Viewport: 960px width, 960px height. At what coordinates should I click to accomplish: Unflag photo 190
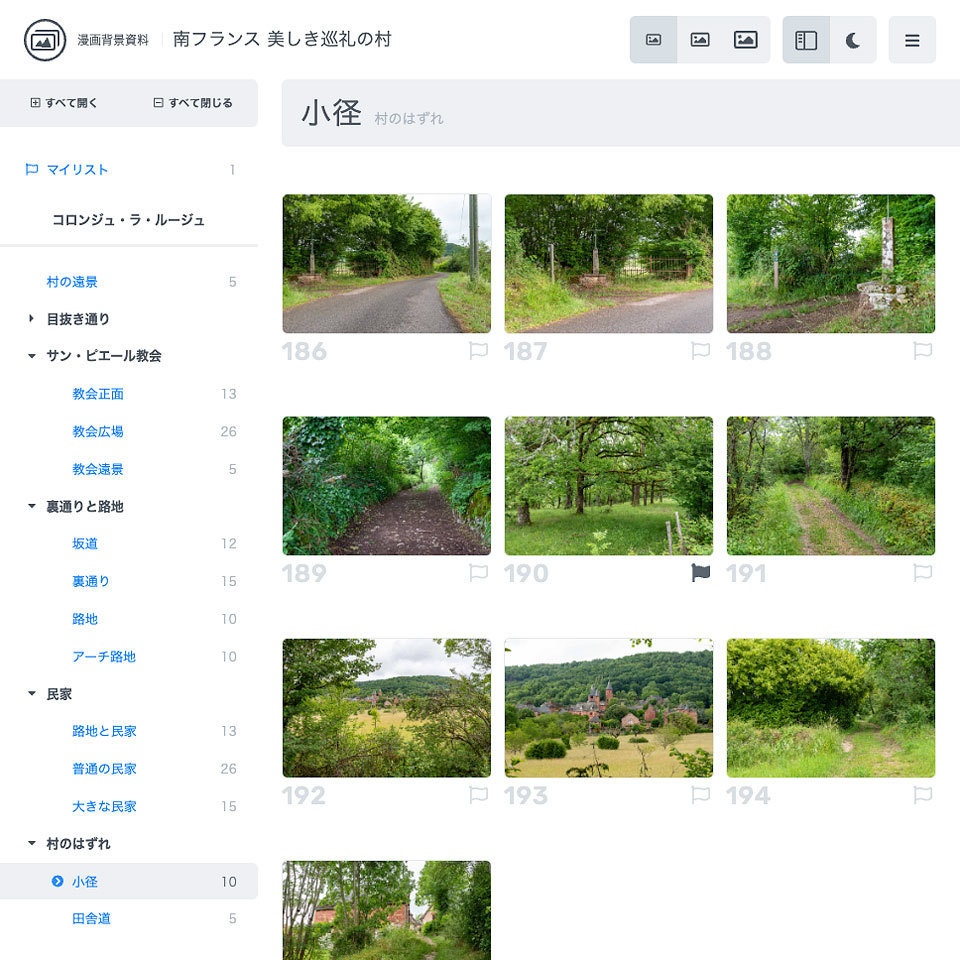(700, 573)
